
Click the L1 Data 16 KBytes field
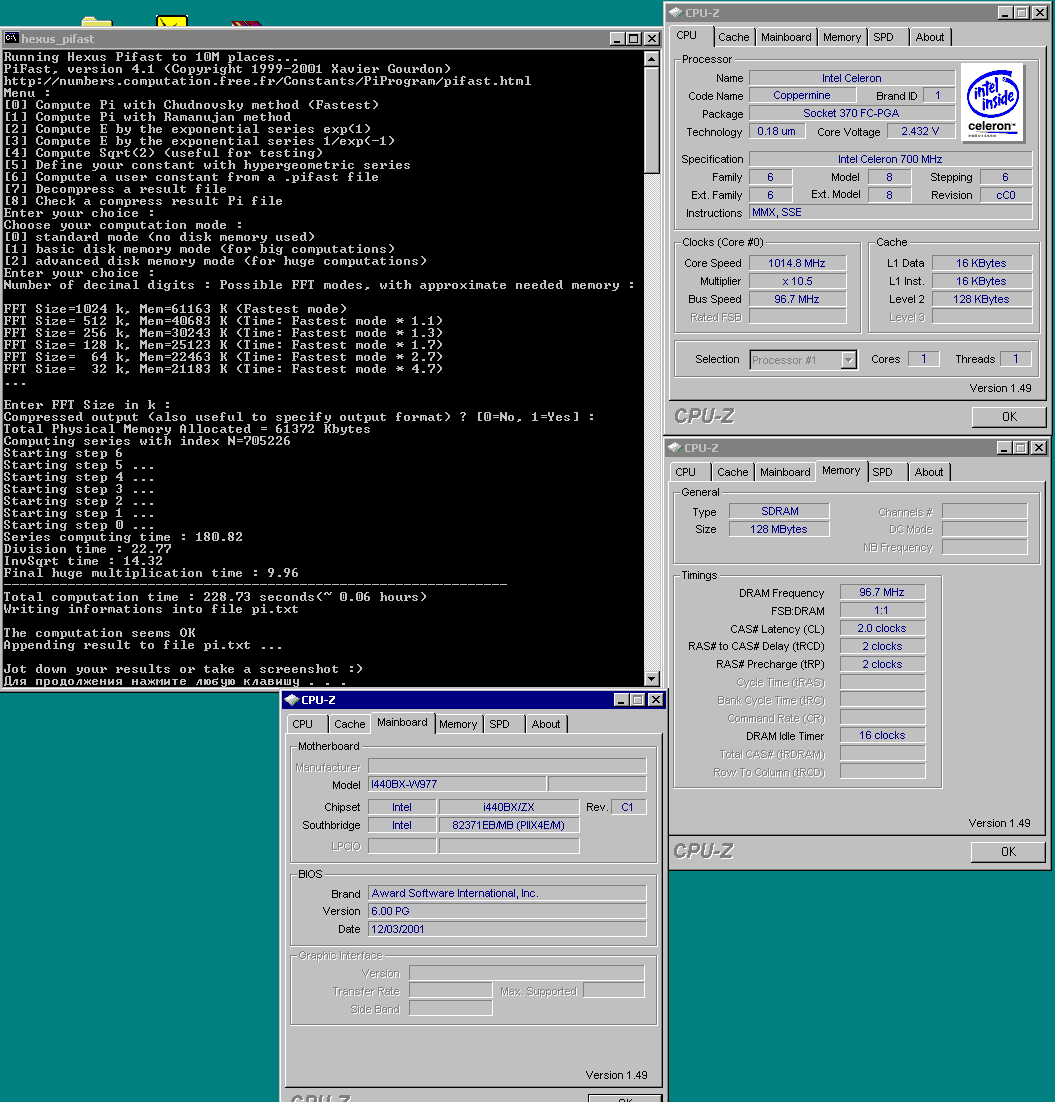(x=982, y=263)
